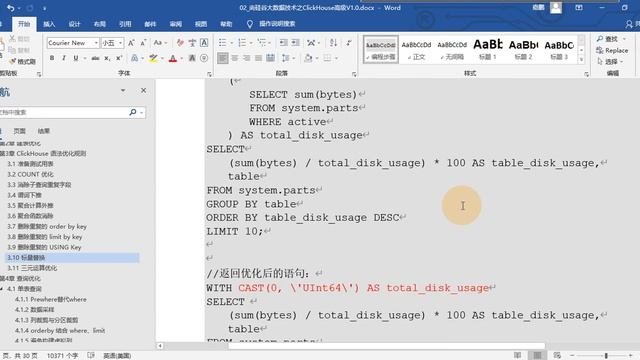Align paragraph to the left
The width and height of the screenshot is (640, 360).
click(x=222, y=58)
